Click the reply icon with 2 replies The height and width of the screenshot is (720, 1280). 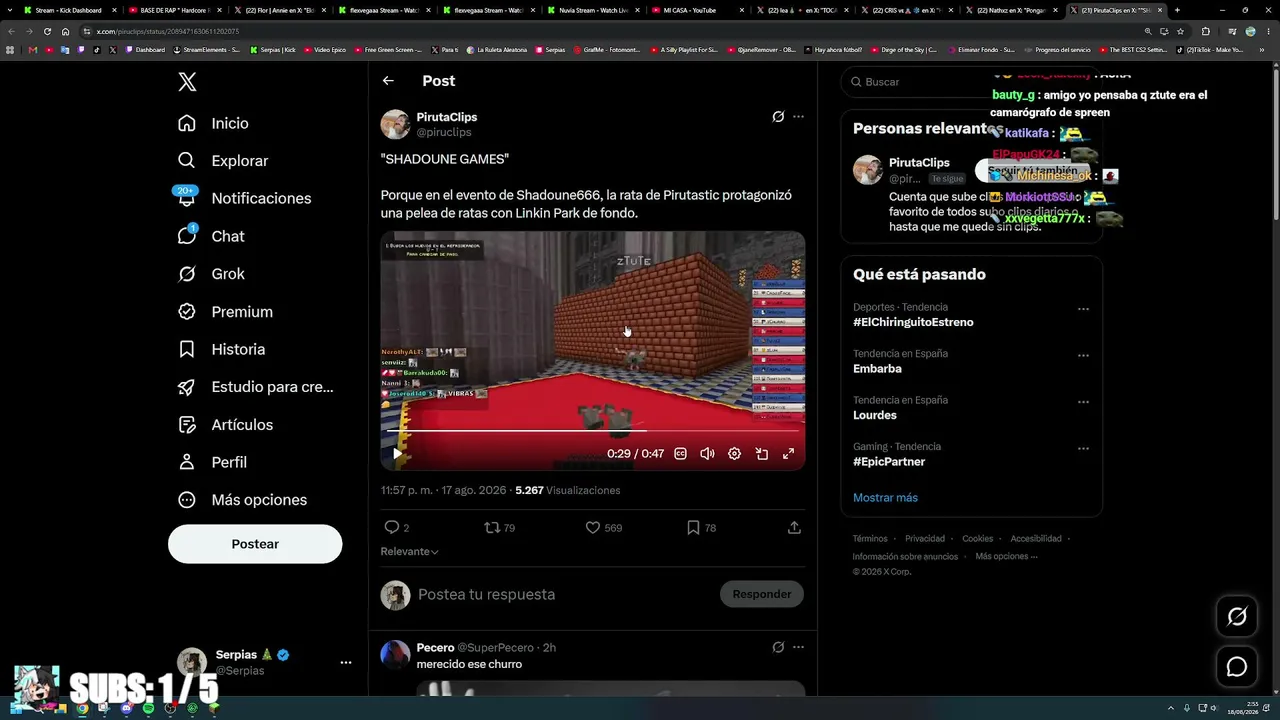(392, 527)
